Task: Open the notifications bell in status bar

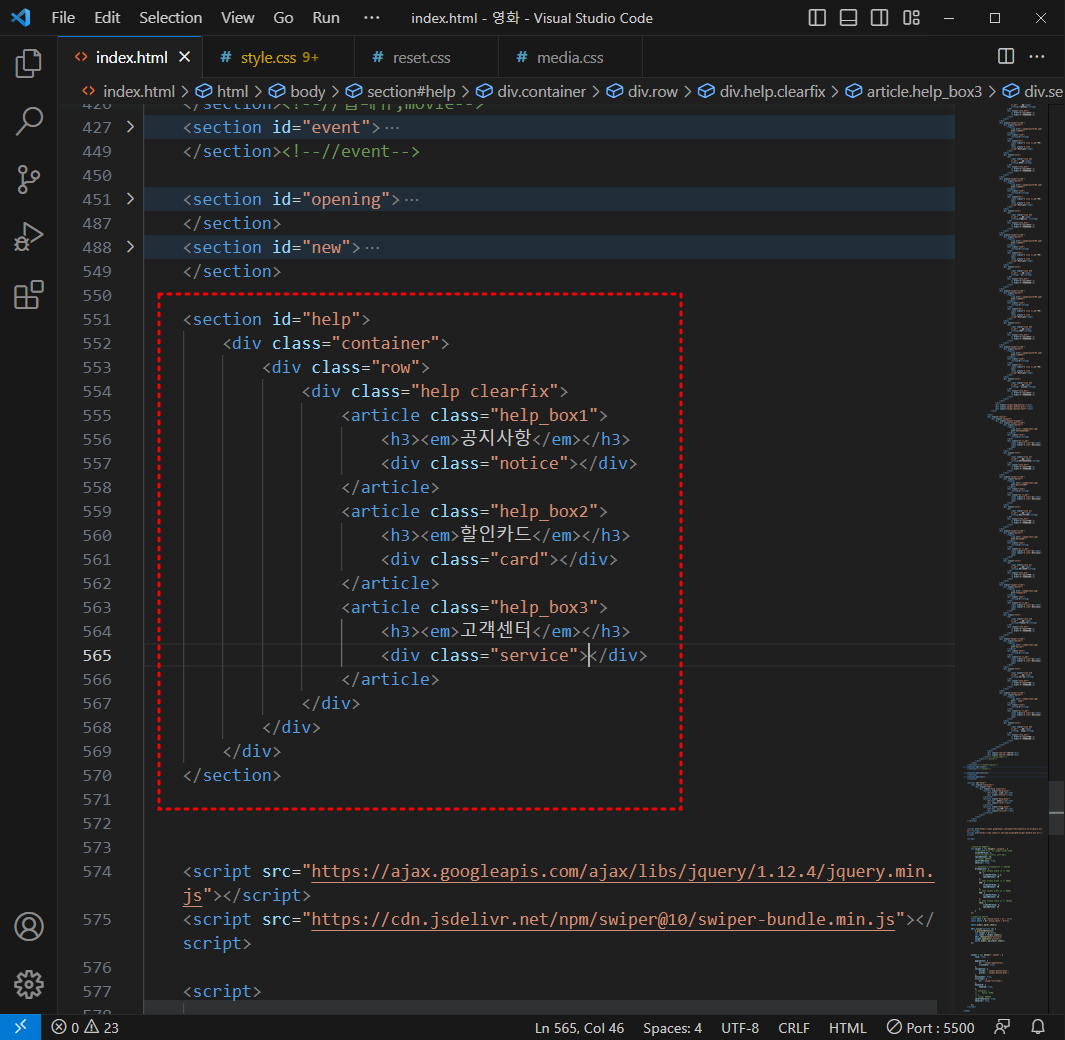Action: click(x=1038, y=1027)
